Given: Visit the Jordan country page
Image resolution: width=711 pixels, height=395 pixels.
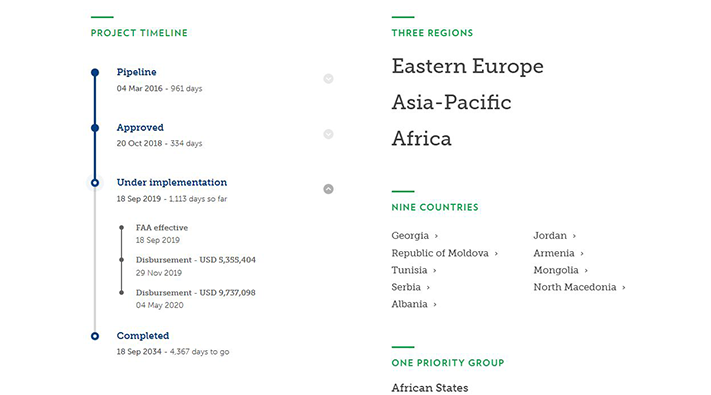Looking at the screenshot, I should tap(555, 235).
